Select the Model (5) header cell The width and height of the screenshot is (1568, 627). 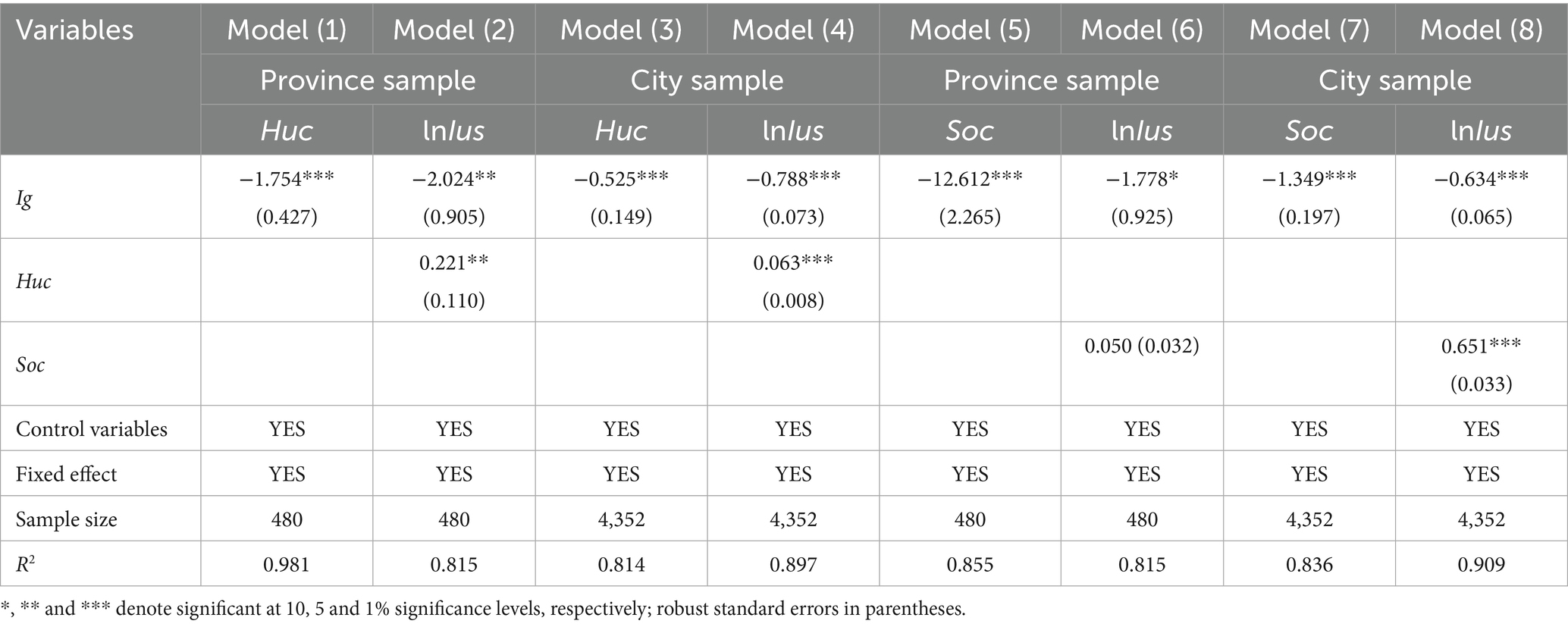pyautogui.click(x=970, y=30)
